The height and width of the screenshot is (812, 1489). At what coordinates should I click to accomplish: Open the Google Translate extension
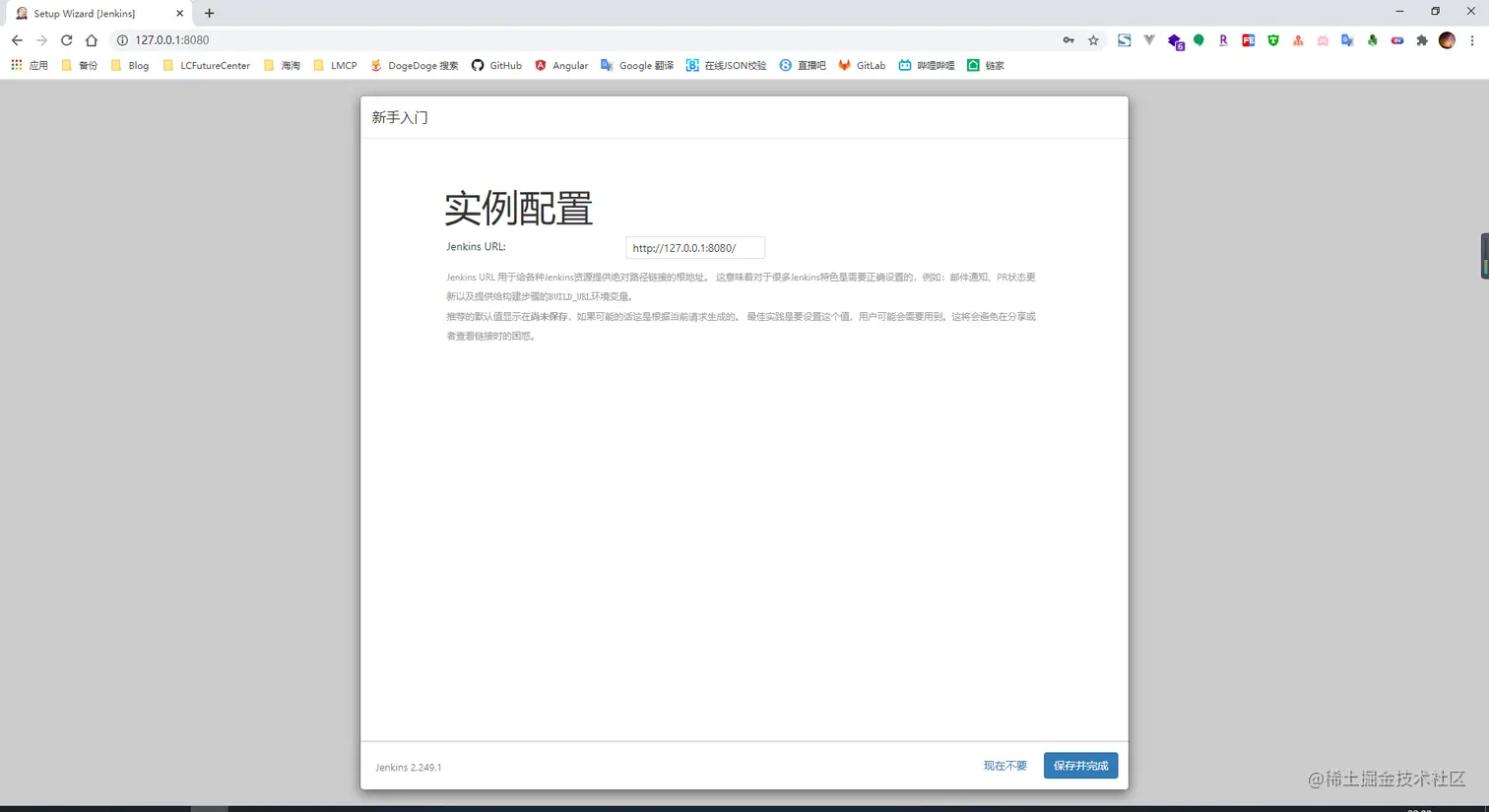pyautogui.click(x=1347, y=40)
